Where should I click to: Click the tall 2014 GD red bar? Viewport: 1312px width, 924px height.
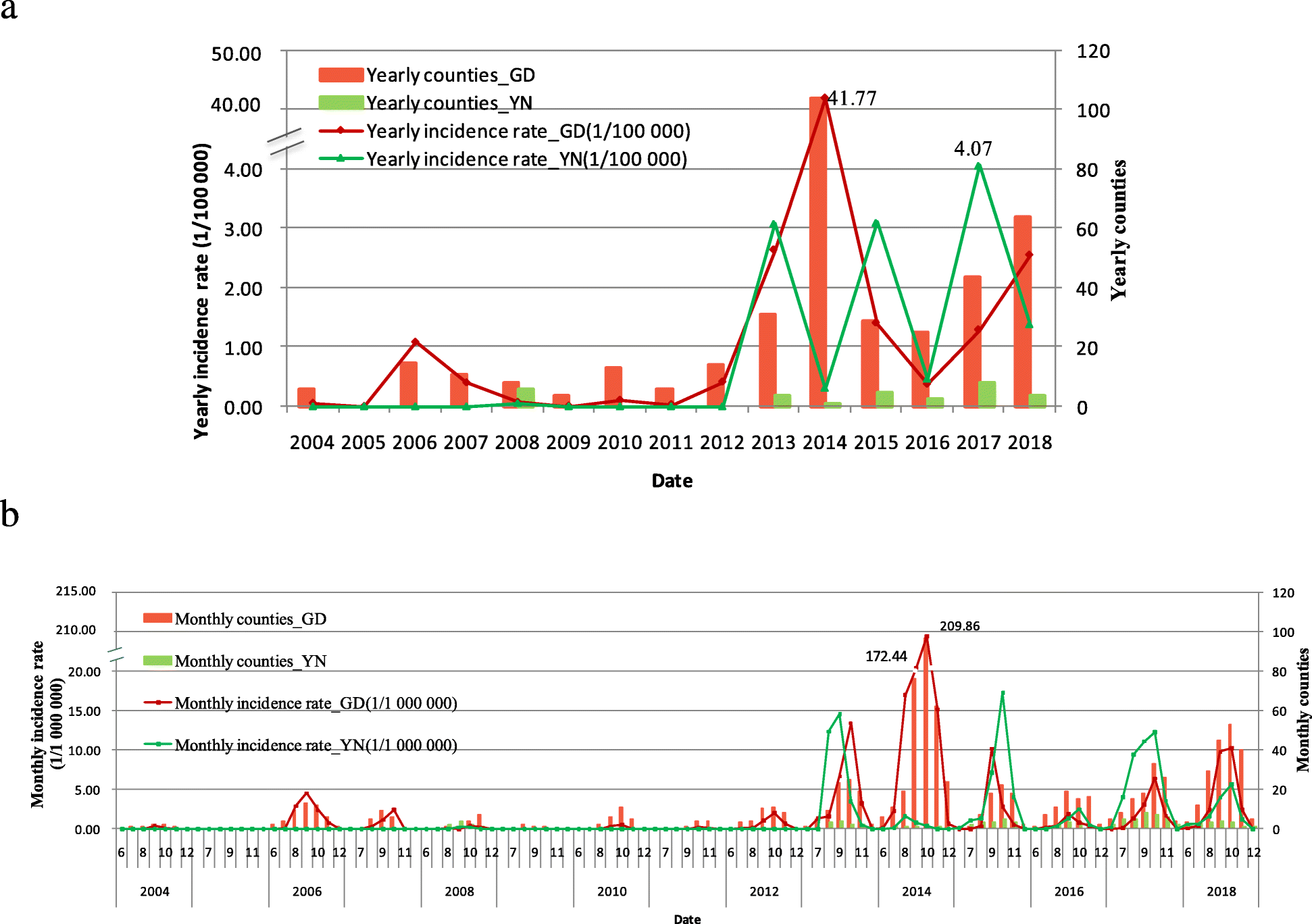[818, 253]
